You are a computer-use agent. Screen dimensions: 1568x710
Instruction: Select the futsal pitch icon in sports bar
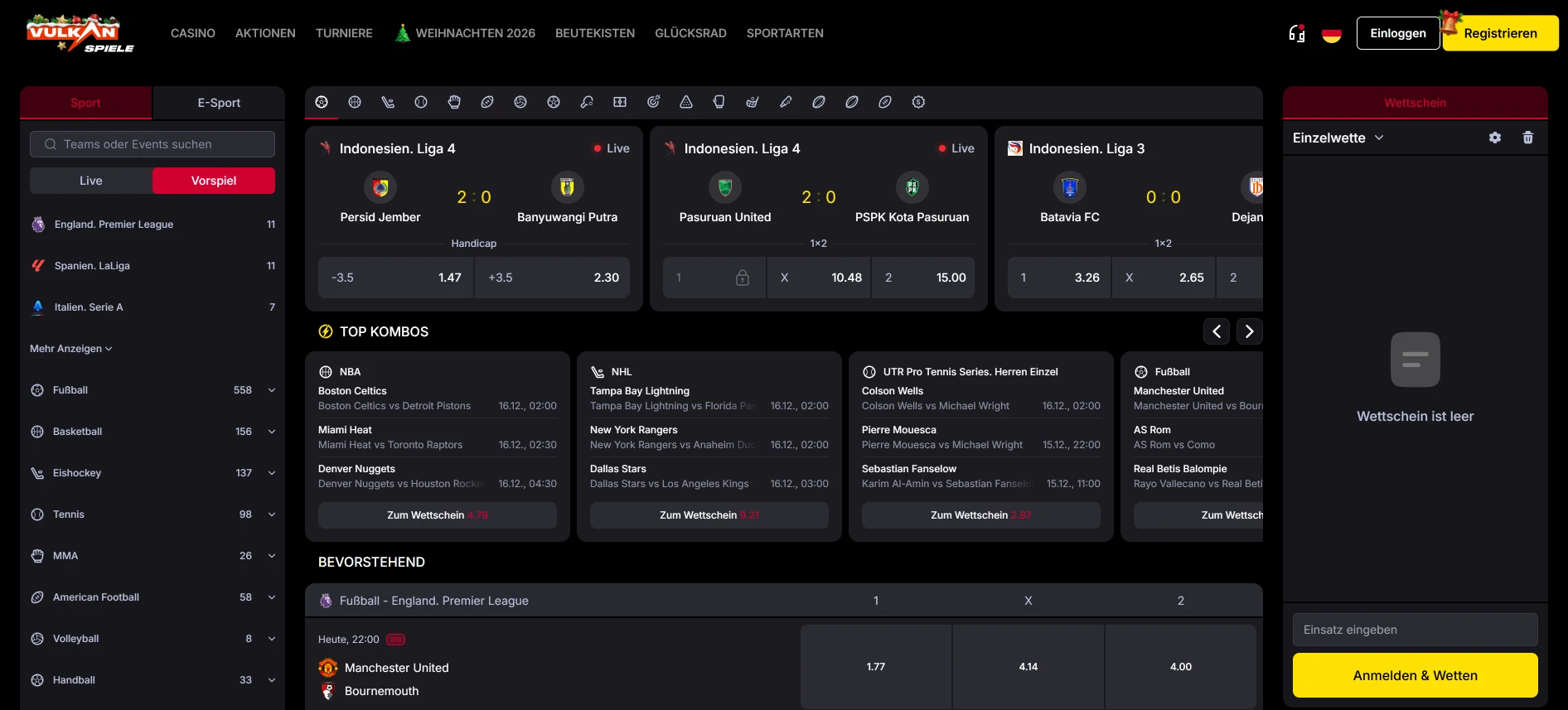tap(620, 102)
